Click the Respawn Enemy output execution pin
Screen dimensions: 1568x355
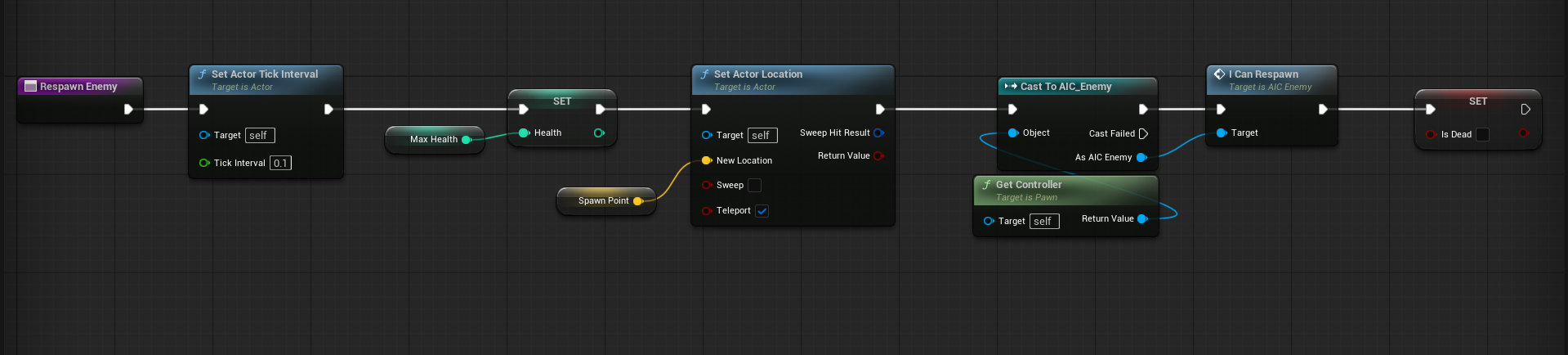pyautogui.click(x=128, y=109)
